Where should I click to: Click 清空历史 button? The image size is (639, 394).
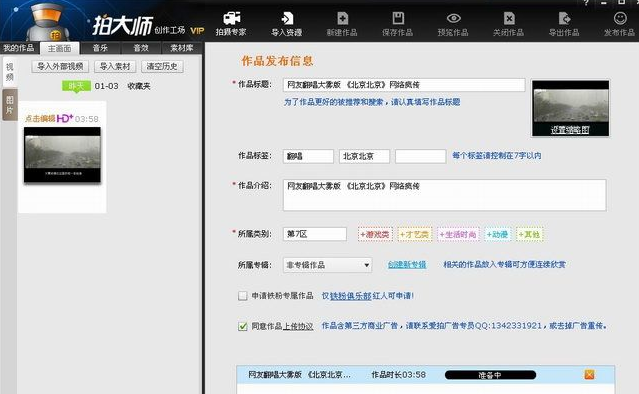pyautogui.click(x=162, y=66)
